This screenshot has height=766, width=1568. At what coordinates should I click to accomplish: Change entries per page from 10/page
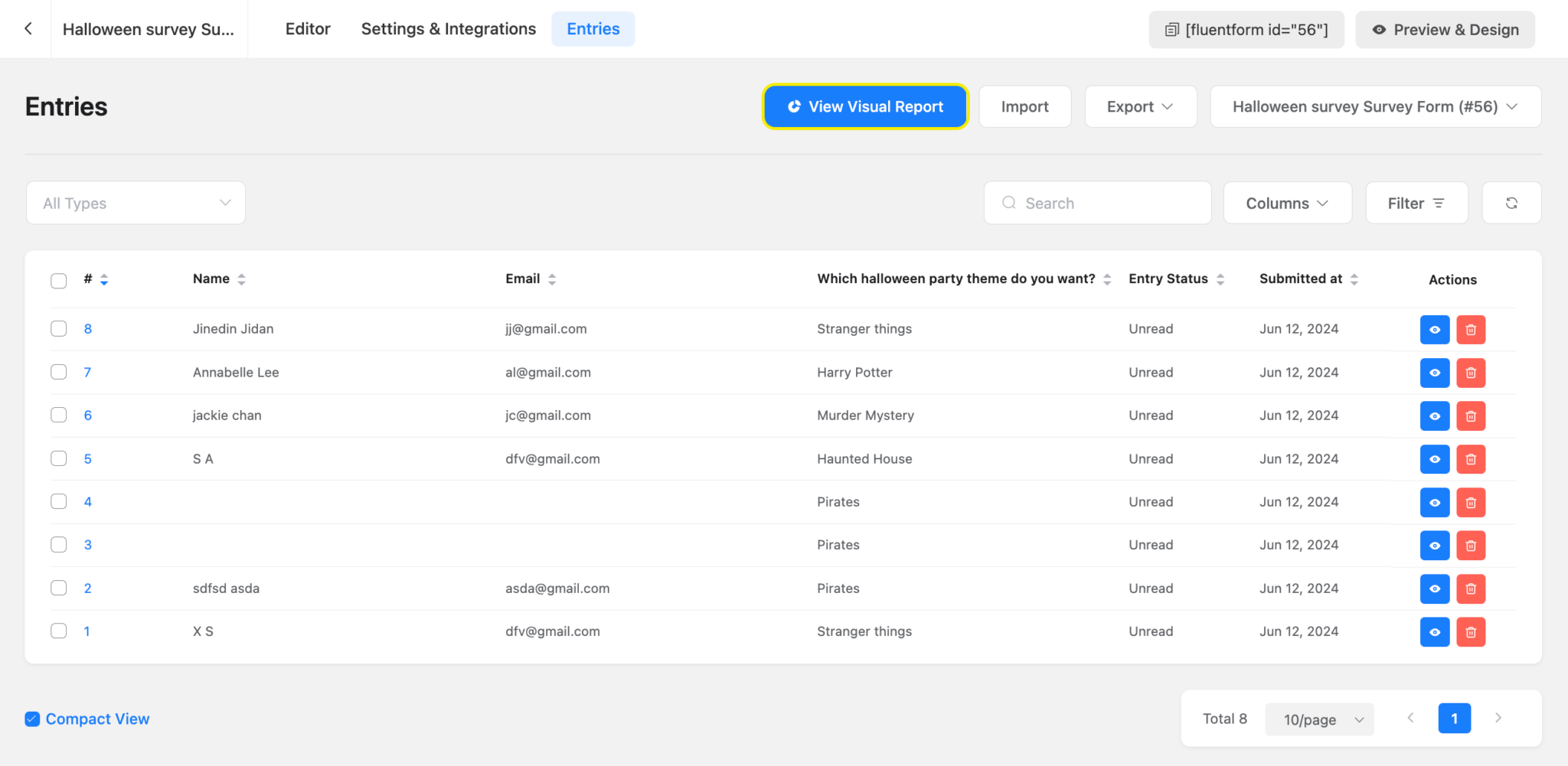tap(1319, 719)
